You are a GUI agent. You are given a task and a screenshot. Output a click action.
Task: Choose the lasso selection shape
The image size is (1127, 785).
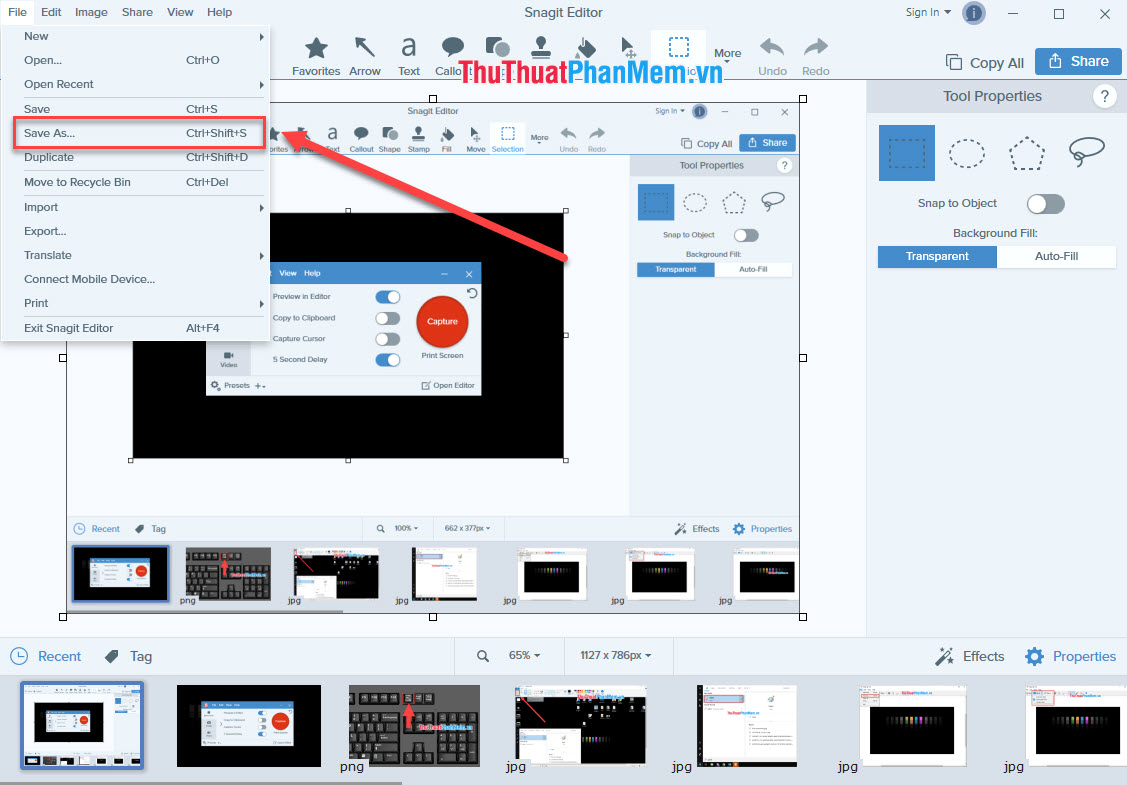tap(1086, 151)
